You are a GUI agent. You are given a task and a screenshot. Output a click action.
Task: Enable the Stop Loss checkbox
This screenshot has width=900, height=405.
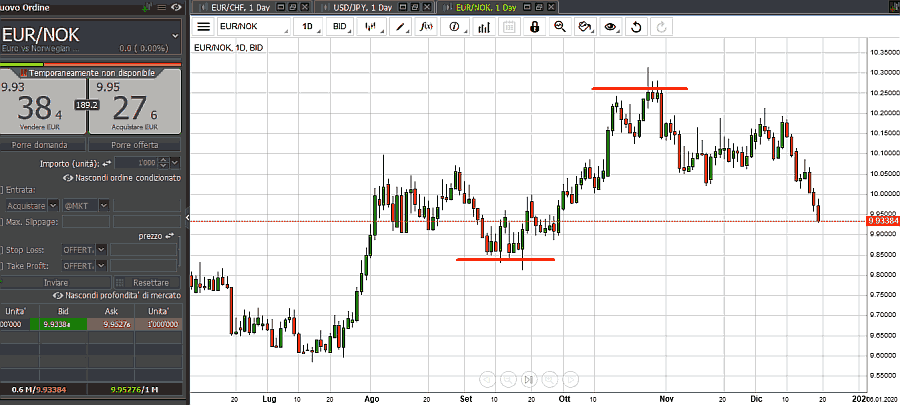point(4,249)
